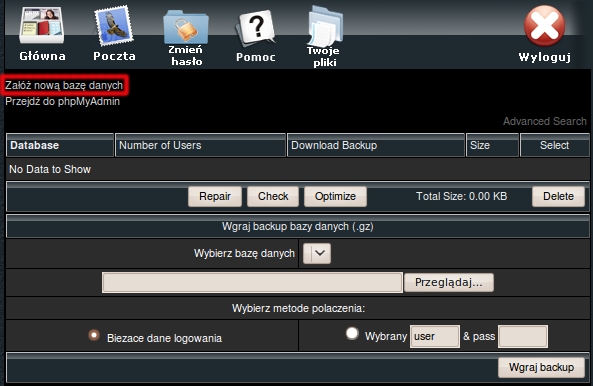593x386 pixels.
Task: Open the Główna home icon
Action: point(42,26)
